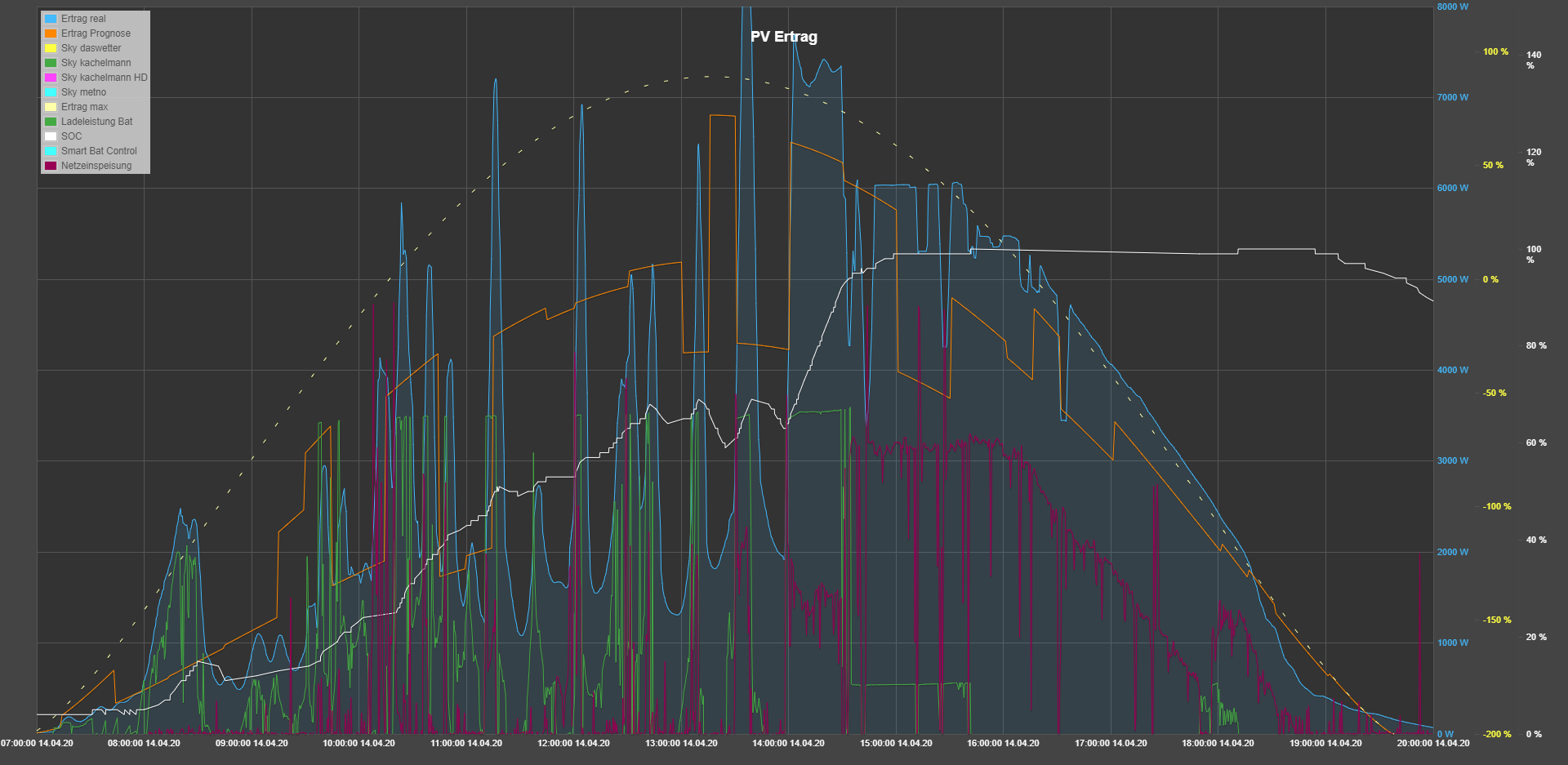1568x765 pixels.
Task: Click the orange Ertrag Prognose color swatch
Action: [51, 33]
